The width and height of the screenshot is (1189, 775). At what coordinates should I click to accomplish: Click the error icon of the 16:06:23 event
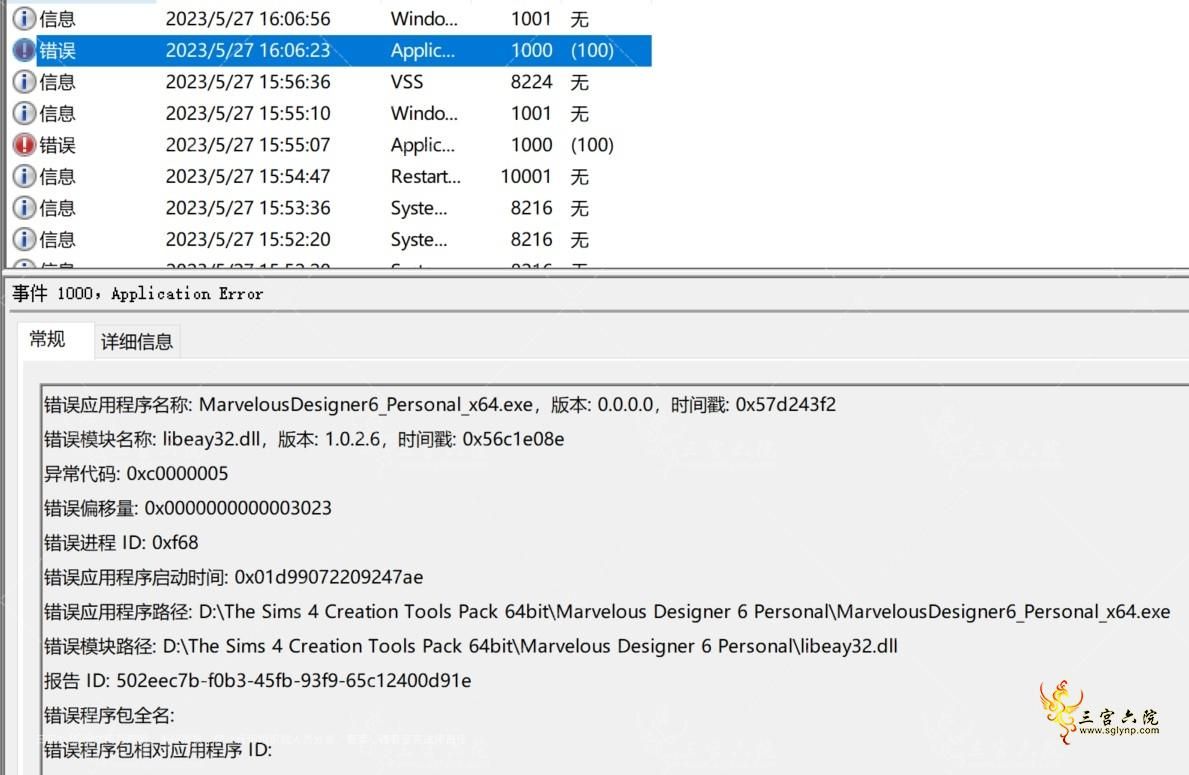[24, 50]
